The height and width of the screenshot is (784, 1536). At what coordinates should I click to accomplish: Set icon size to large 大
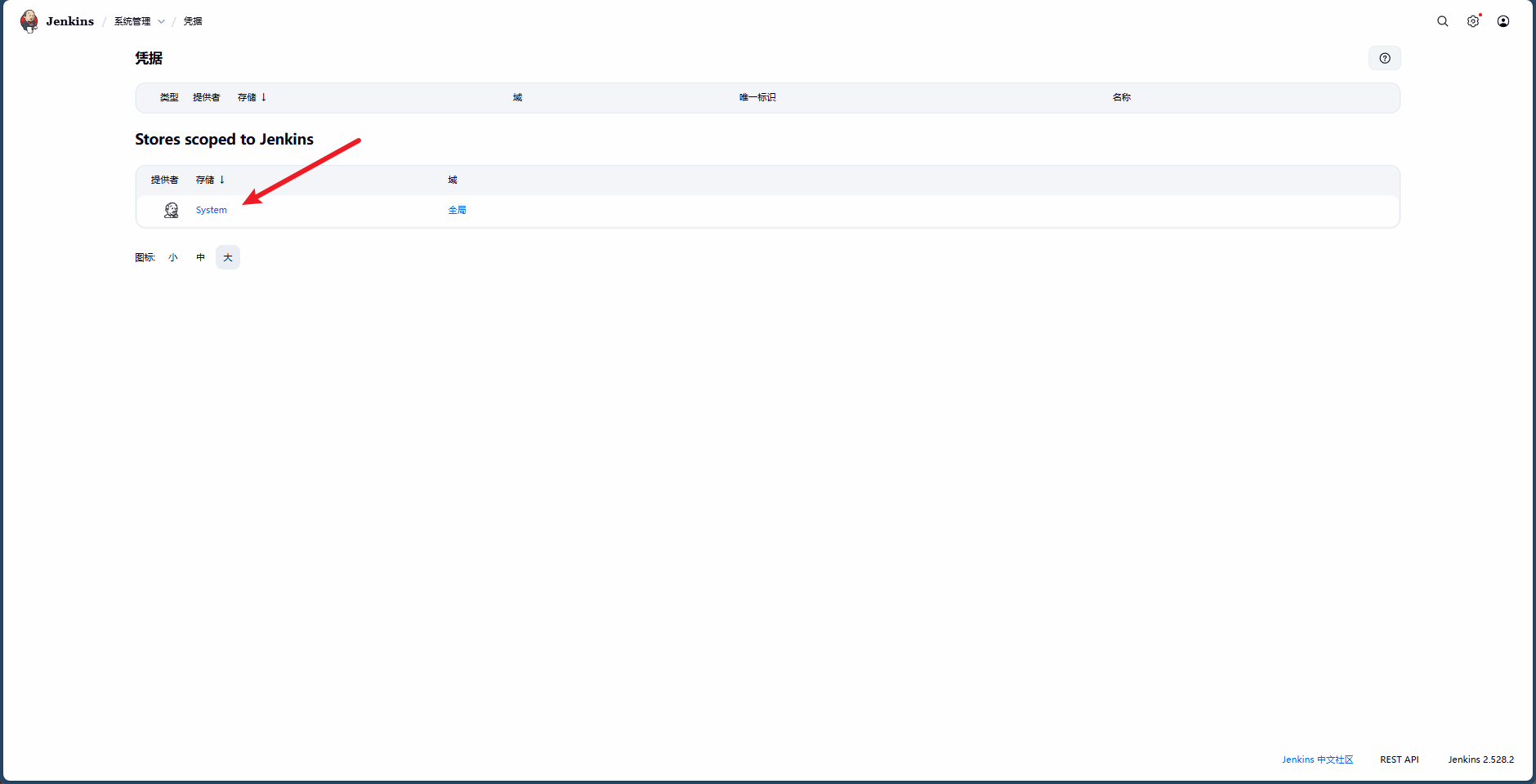pos(228,257)
